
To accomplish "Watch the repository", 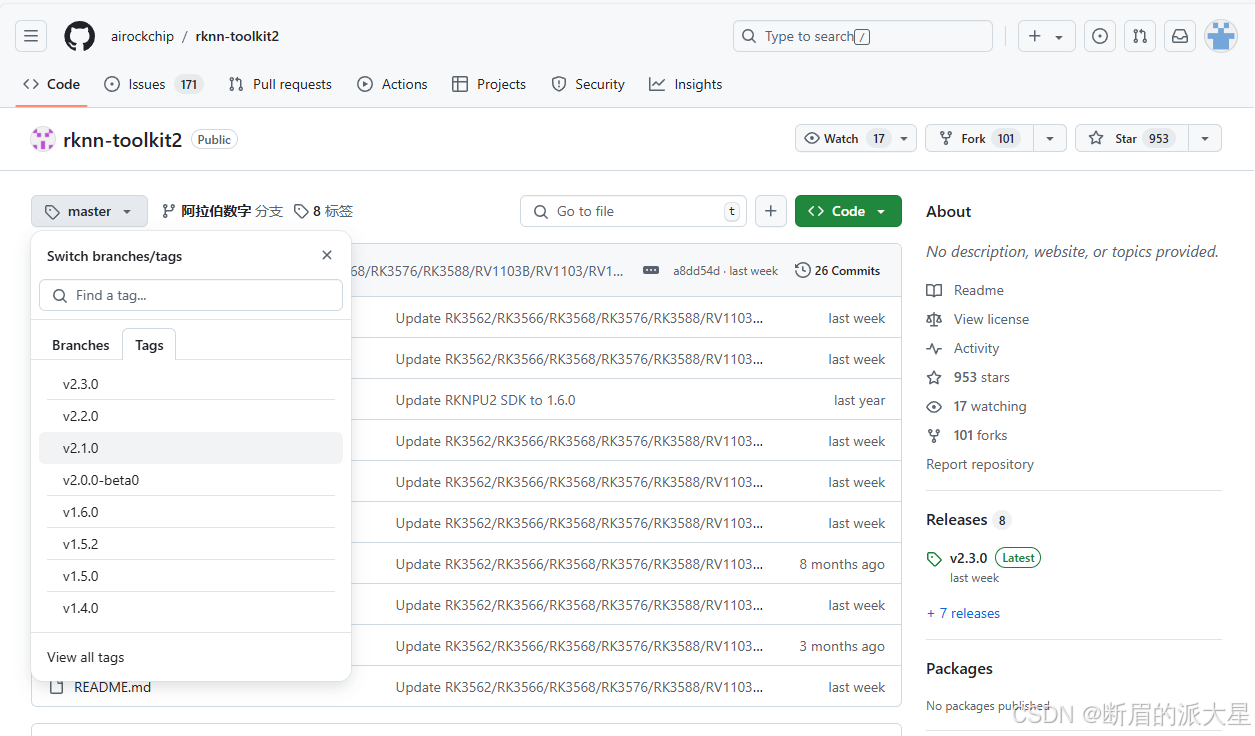I will pos(845,138).
